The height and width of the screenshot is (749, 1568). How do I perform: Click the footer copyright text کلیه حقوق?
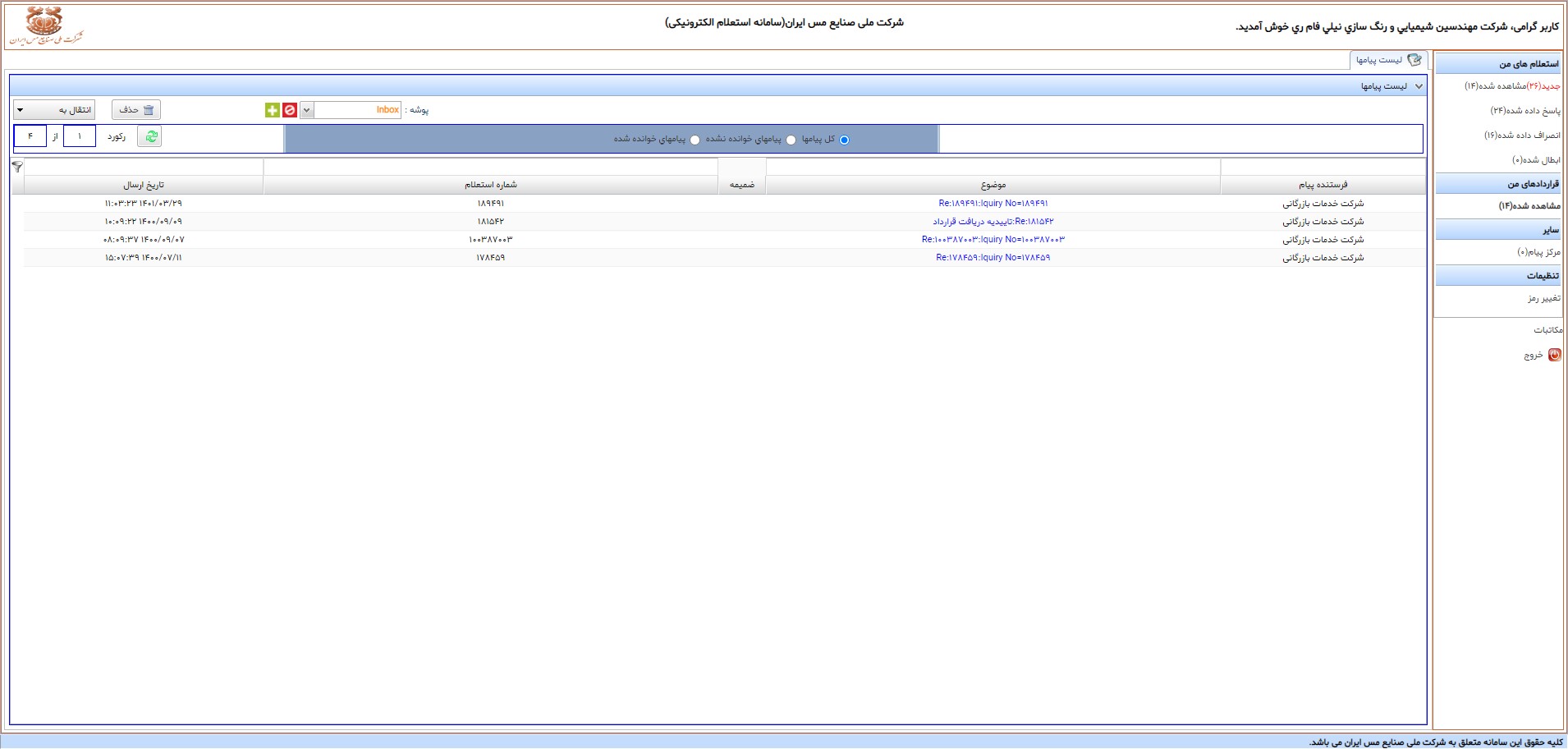click(1435, 742)
